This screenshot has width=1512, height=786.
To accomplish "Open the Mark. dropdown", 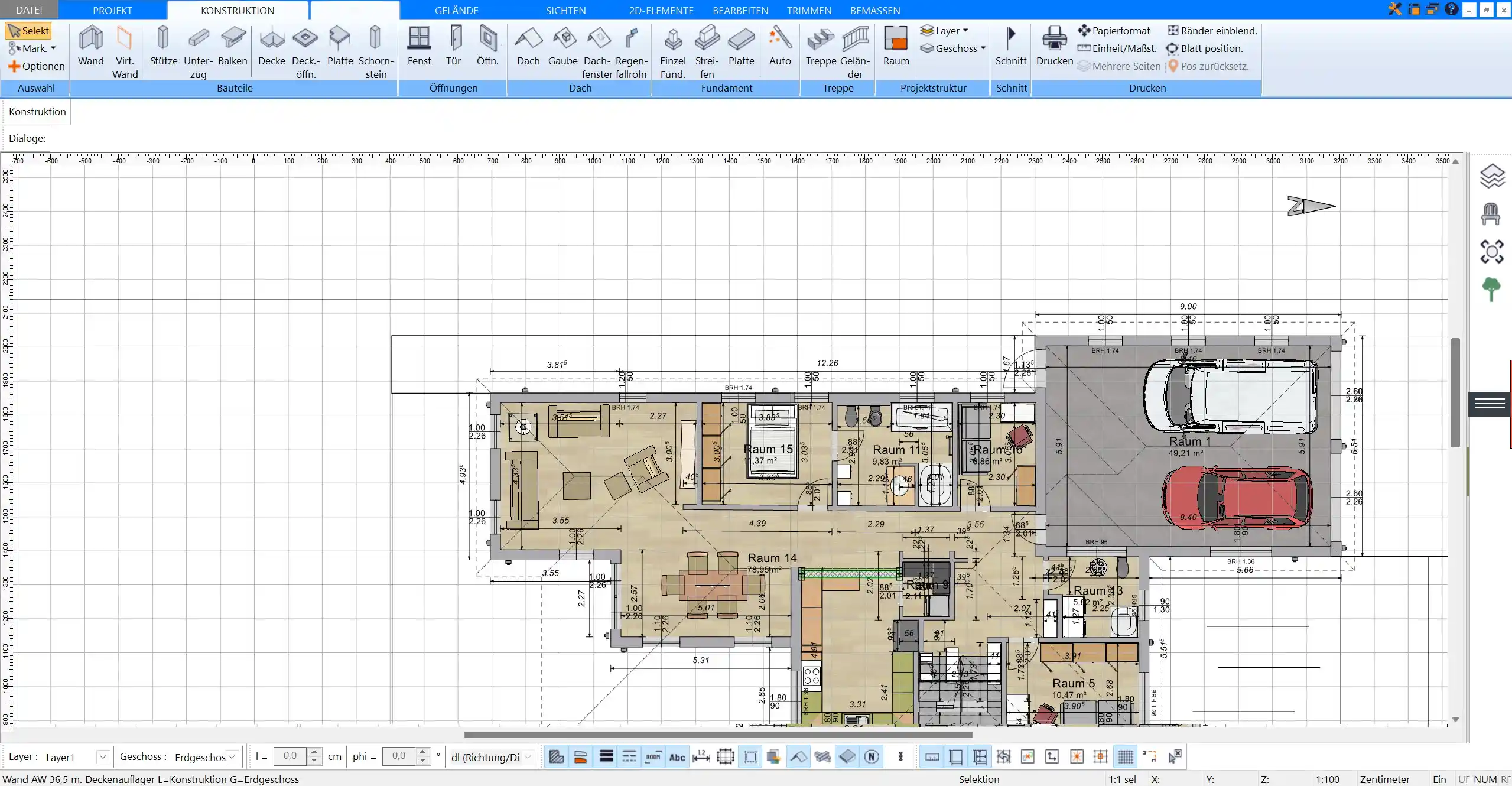I will tap(32, 48).
